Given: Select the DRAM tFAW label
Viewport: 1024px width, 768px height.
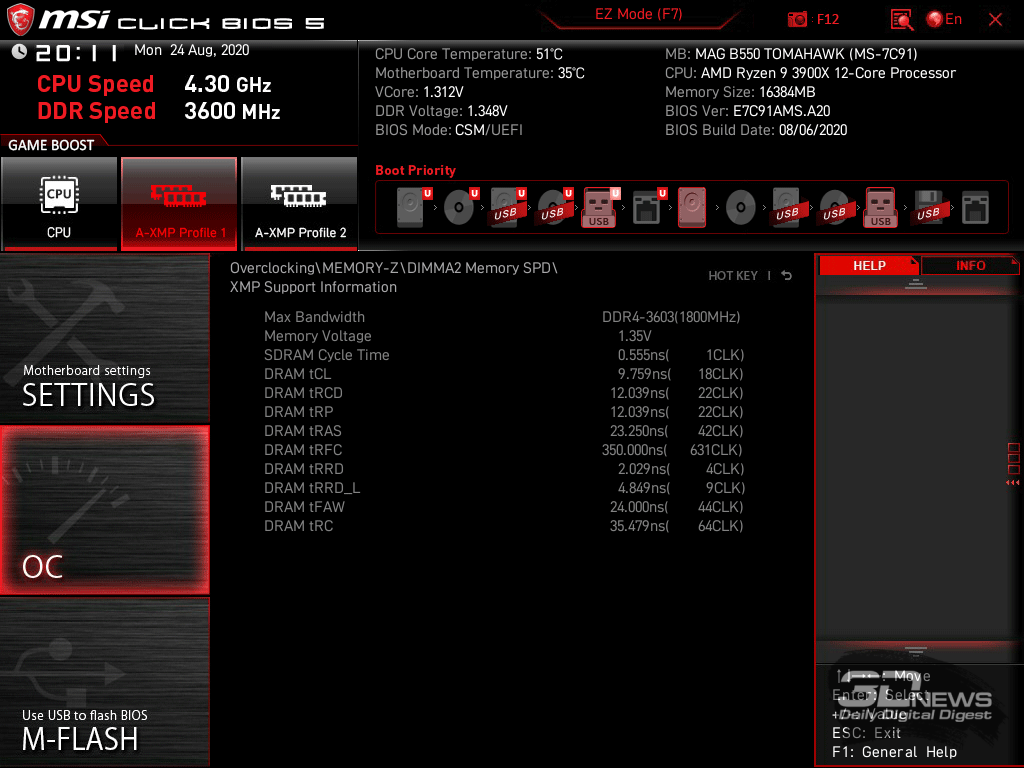Looking at the screenshot, I should pos(304,506).
